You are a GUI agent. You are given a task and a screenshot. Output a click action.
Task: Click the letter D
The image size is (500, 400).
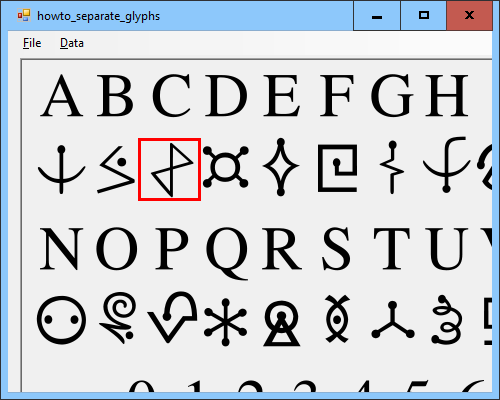tap(226, 96)
